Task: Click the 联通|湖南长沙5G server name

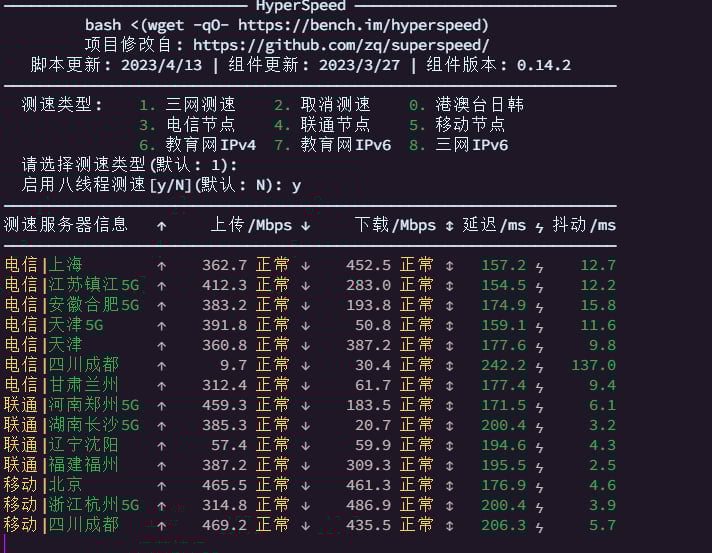Action: click(x=72, y=425)
